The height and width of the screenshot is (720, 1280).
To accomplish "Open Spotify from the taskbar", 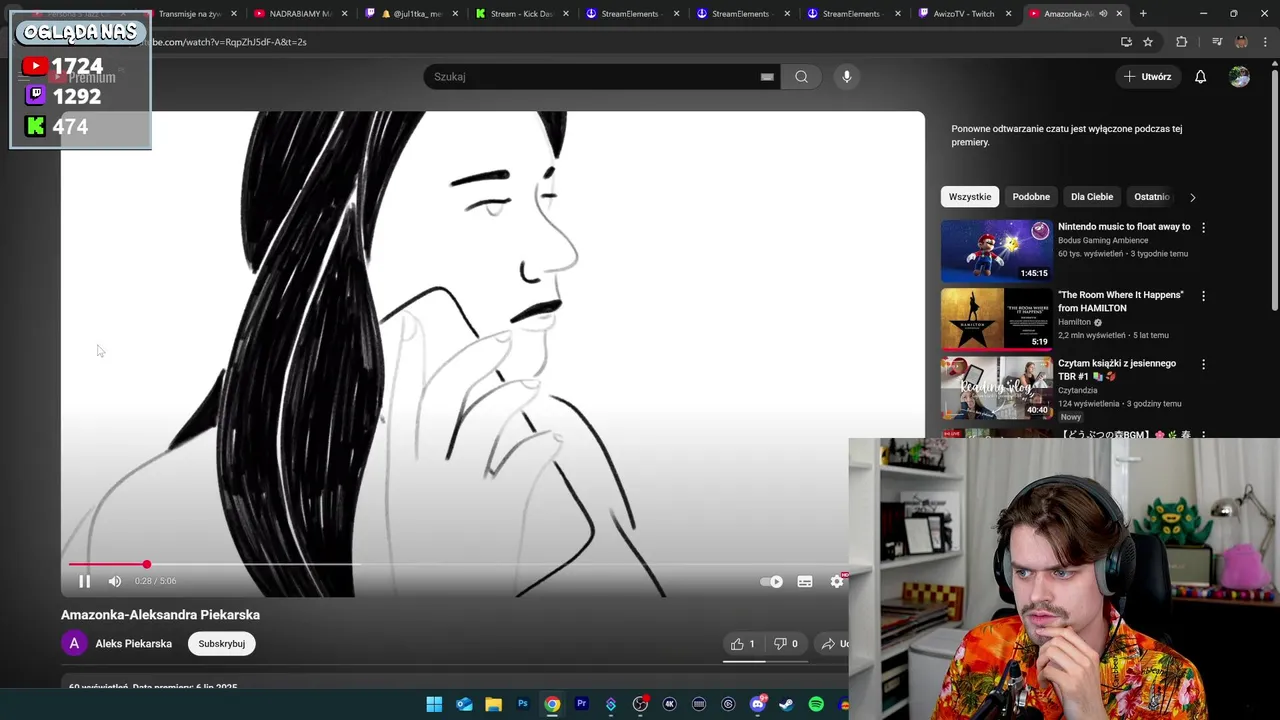I will (816, 705).
